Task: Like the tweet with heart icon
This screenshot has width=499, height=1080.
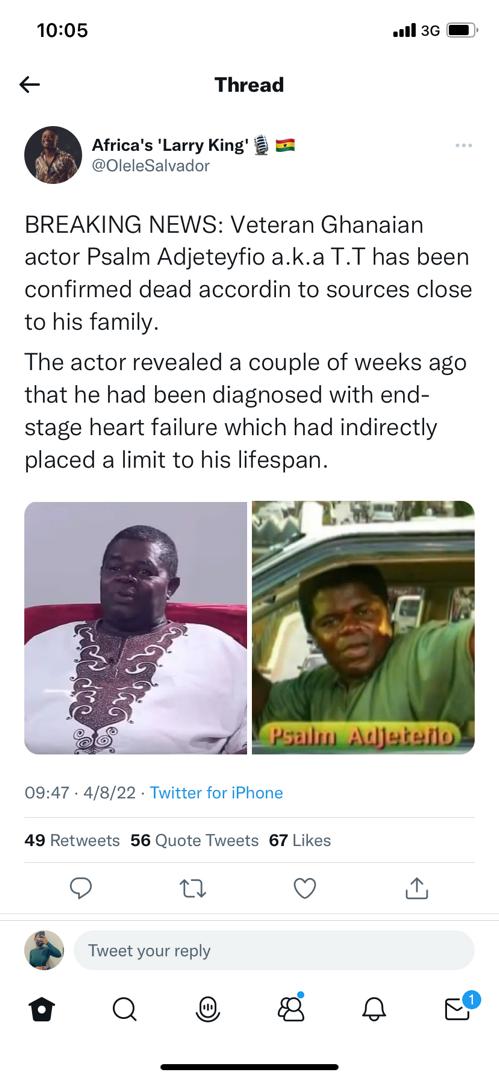Action: [305, 889]
